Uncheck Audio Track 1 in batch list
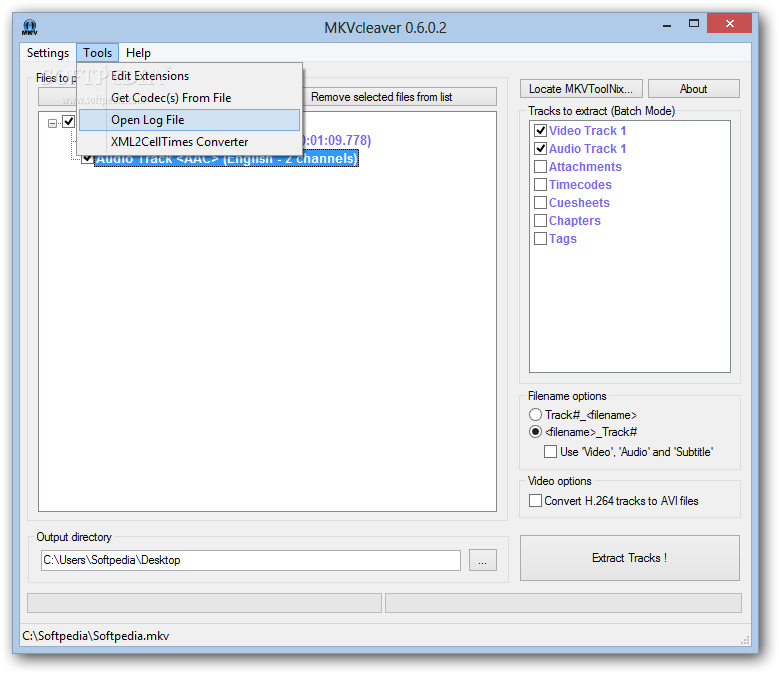 [x=540, y=149]
